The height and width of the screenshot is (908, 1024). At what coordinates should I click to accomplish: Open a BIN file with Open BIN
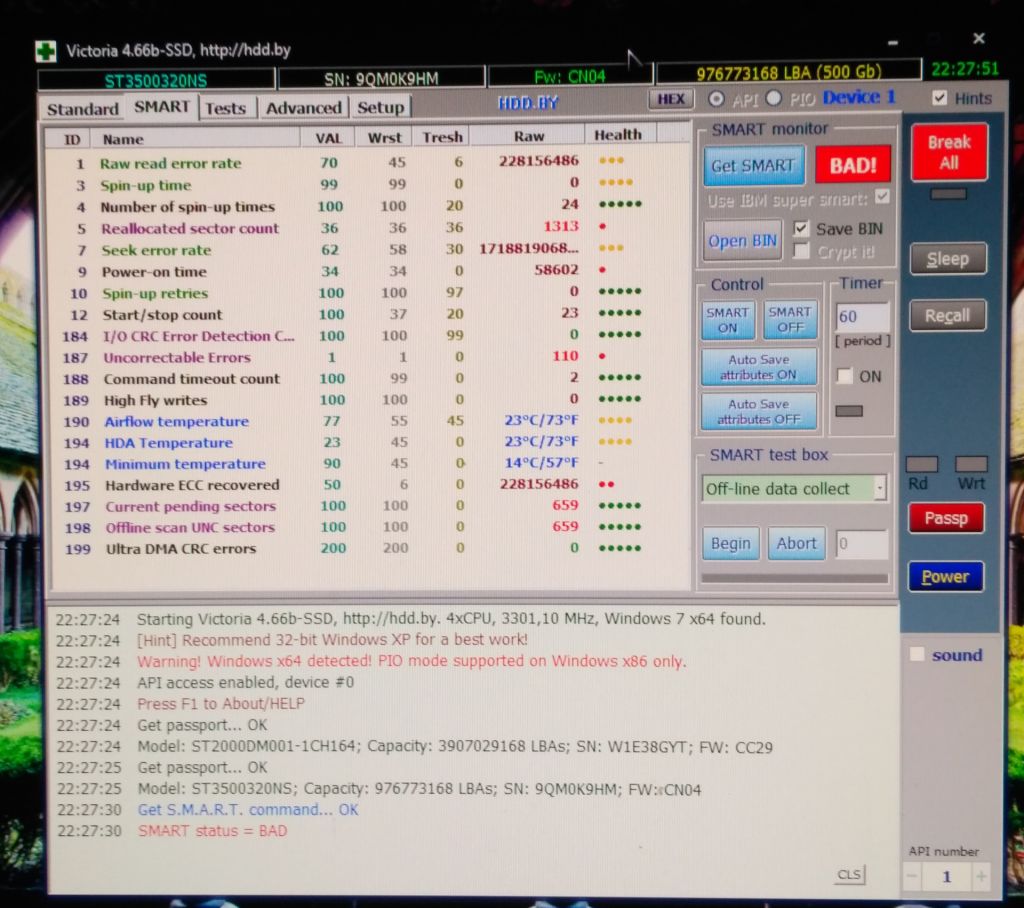(x=743, y=241)
